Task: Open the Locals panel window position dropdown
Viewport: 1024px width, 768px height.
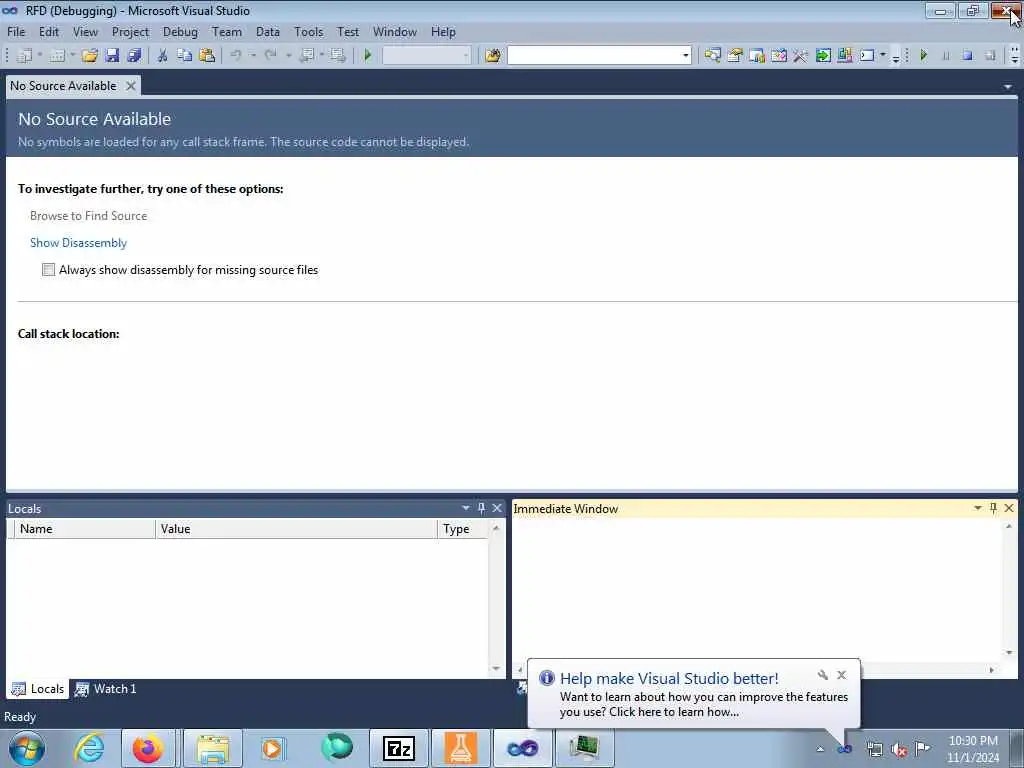Action: (466, 508)
